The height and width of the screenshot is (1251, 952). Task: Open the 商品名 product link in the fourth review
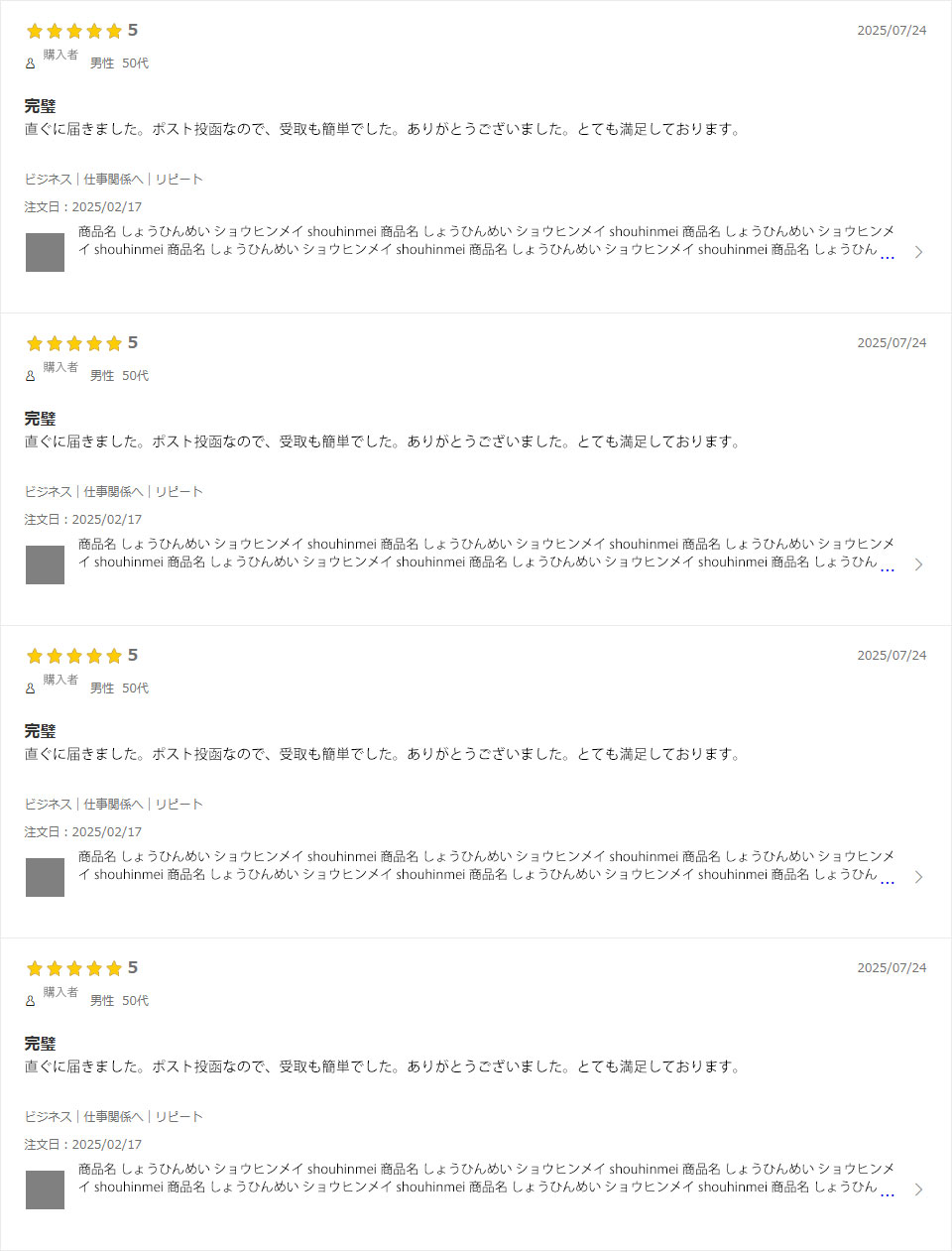pos(486,1179)
